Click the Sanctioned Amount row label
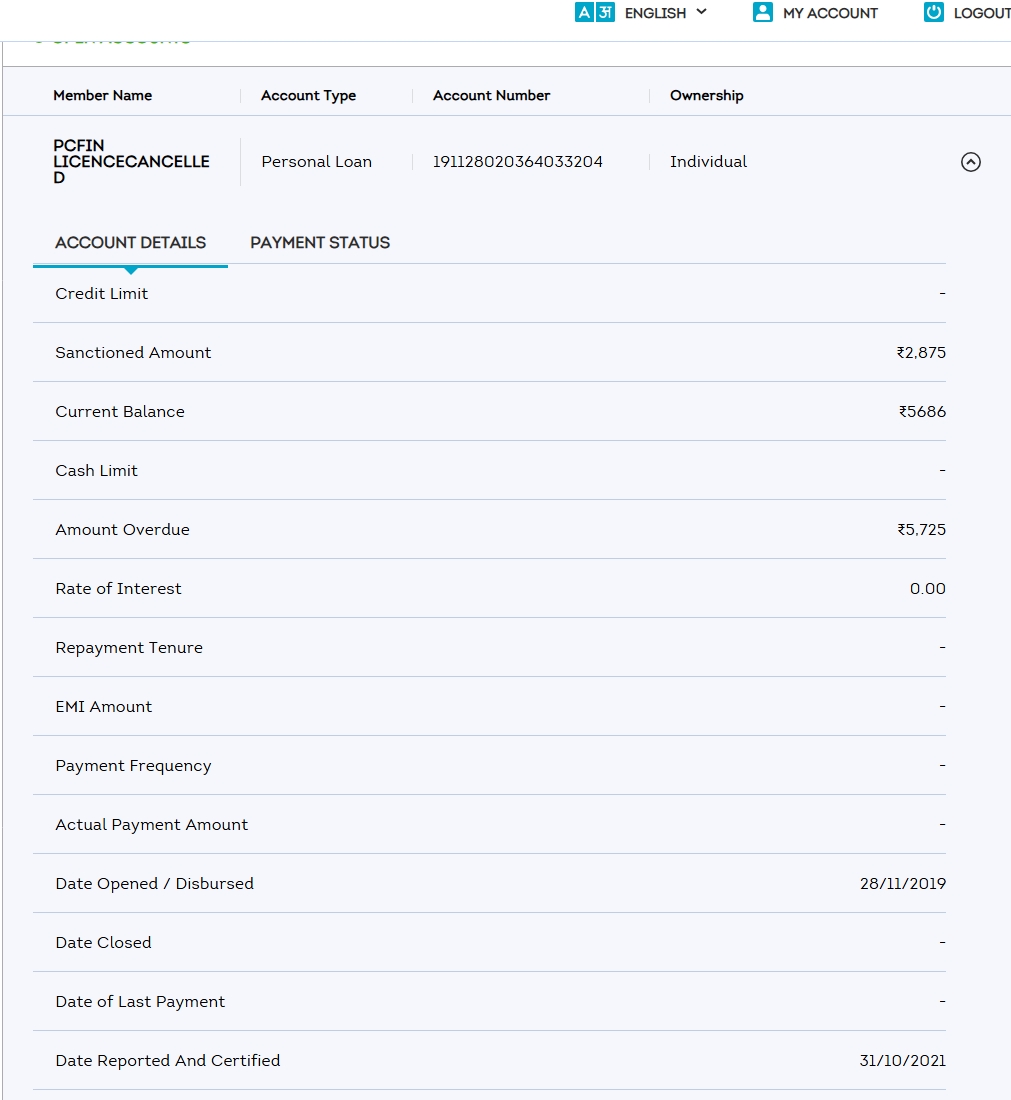Image resolution: width=1011 pixels, height=1100 pixels. tap(133, 353)
